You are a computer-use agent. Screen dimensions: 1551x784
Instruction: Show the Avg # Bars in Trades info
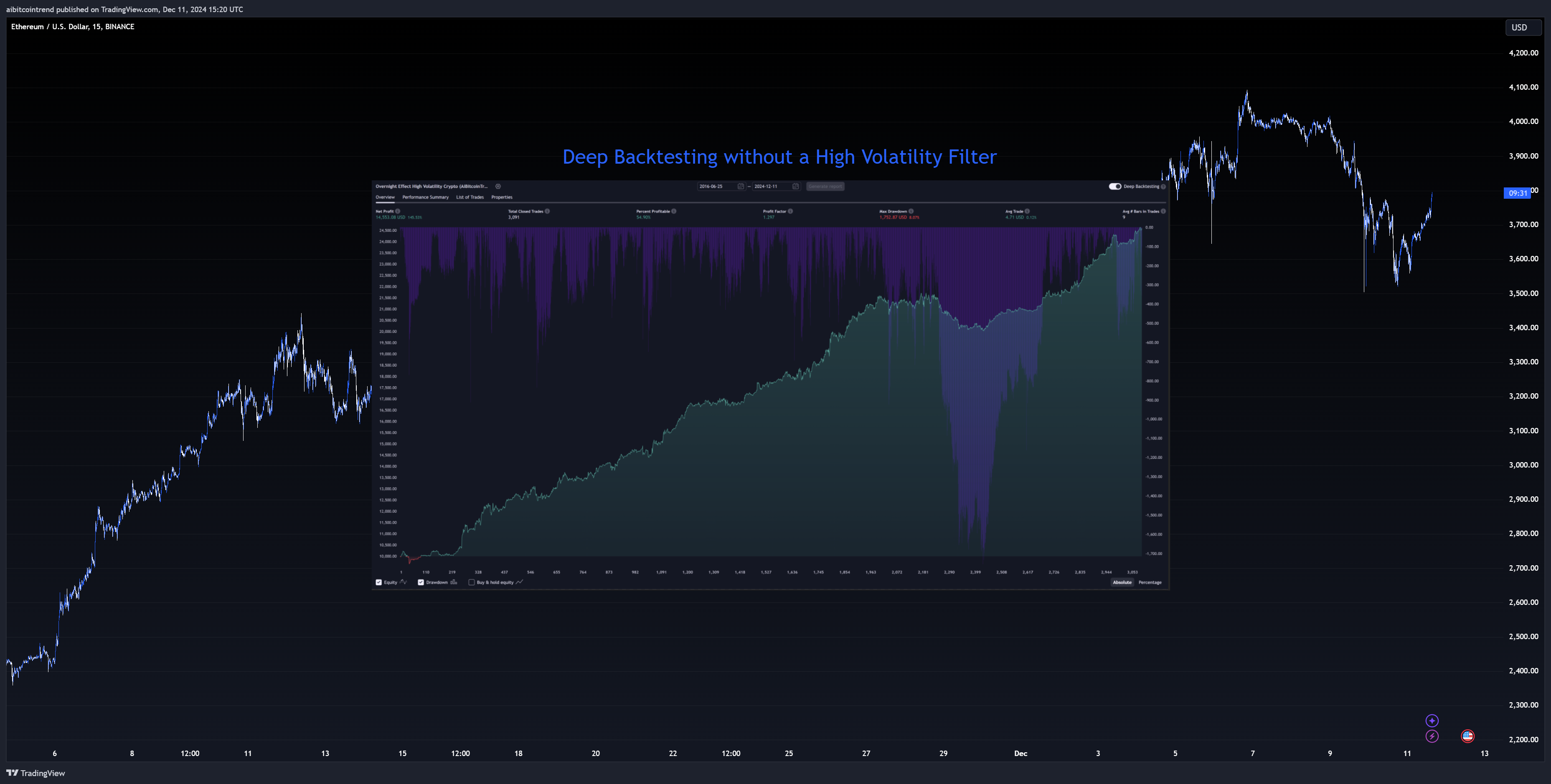click(x=1163, y=211)
